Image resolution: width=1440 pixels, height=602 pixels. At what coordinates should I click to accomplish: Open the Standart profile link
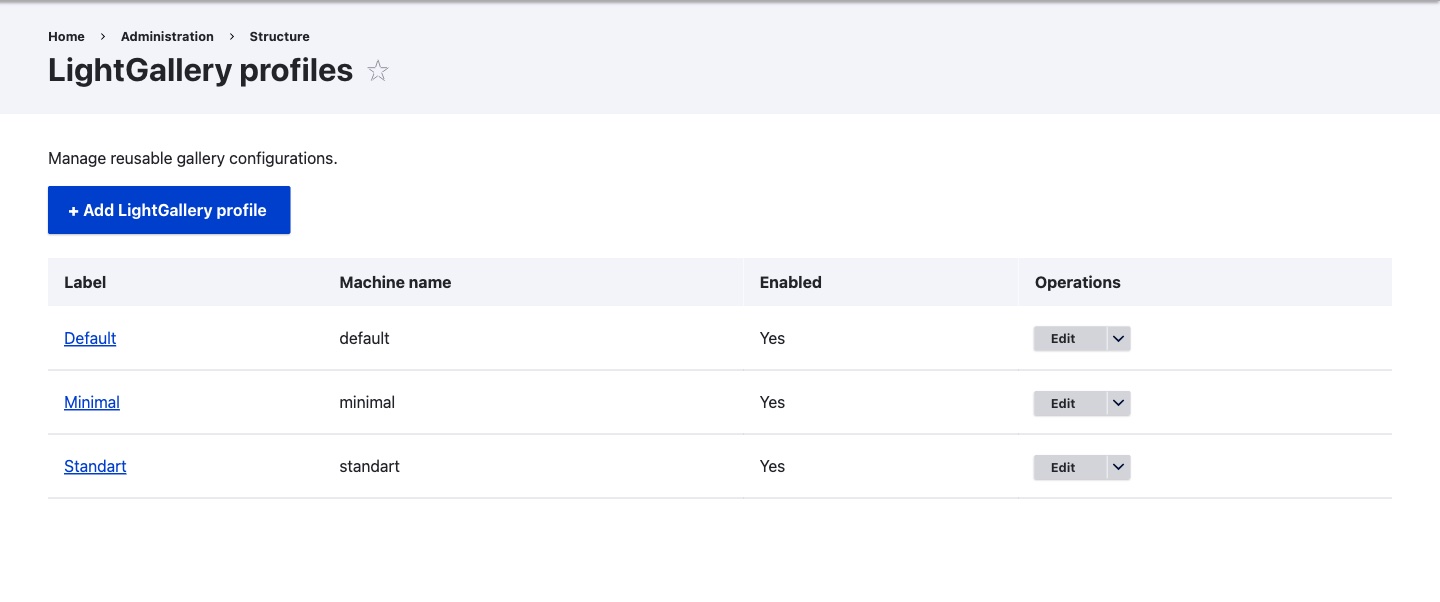(x=95, y=466)
